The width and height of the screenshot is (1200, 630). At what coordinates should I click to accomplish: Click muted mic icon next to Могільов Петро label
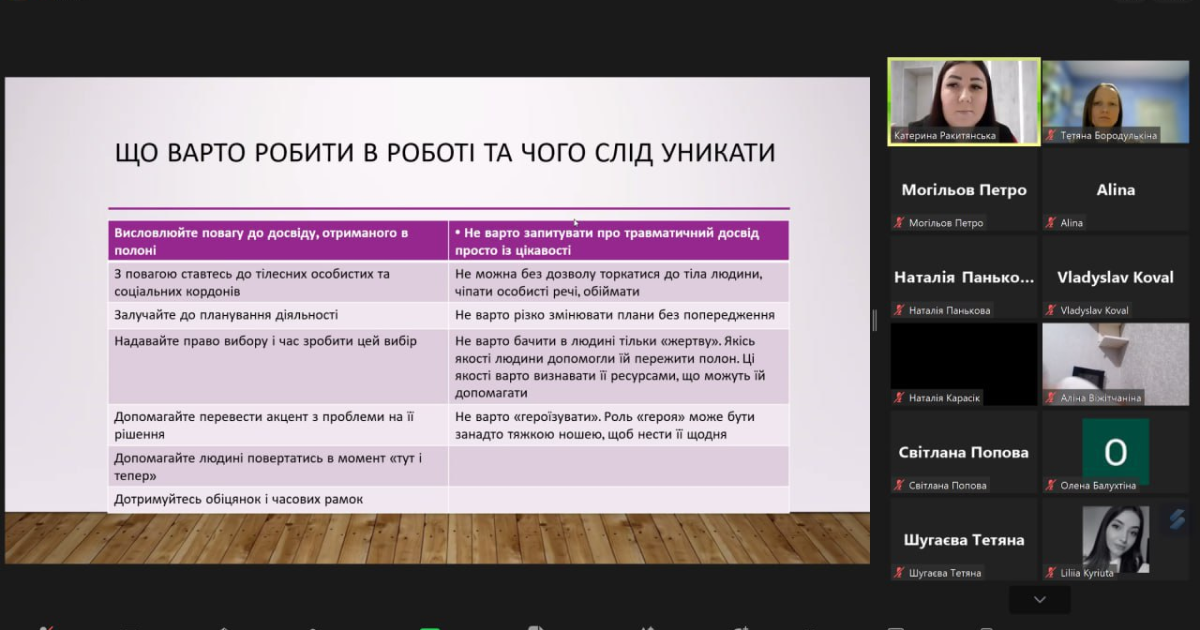[x=899, y=223]
